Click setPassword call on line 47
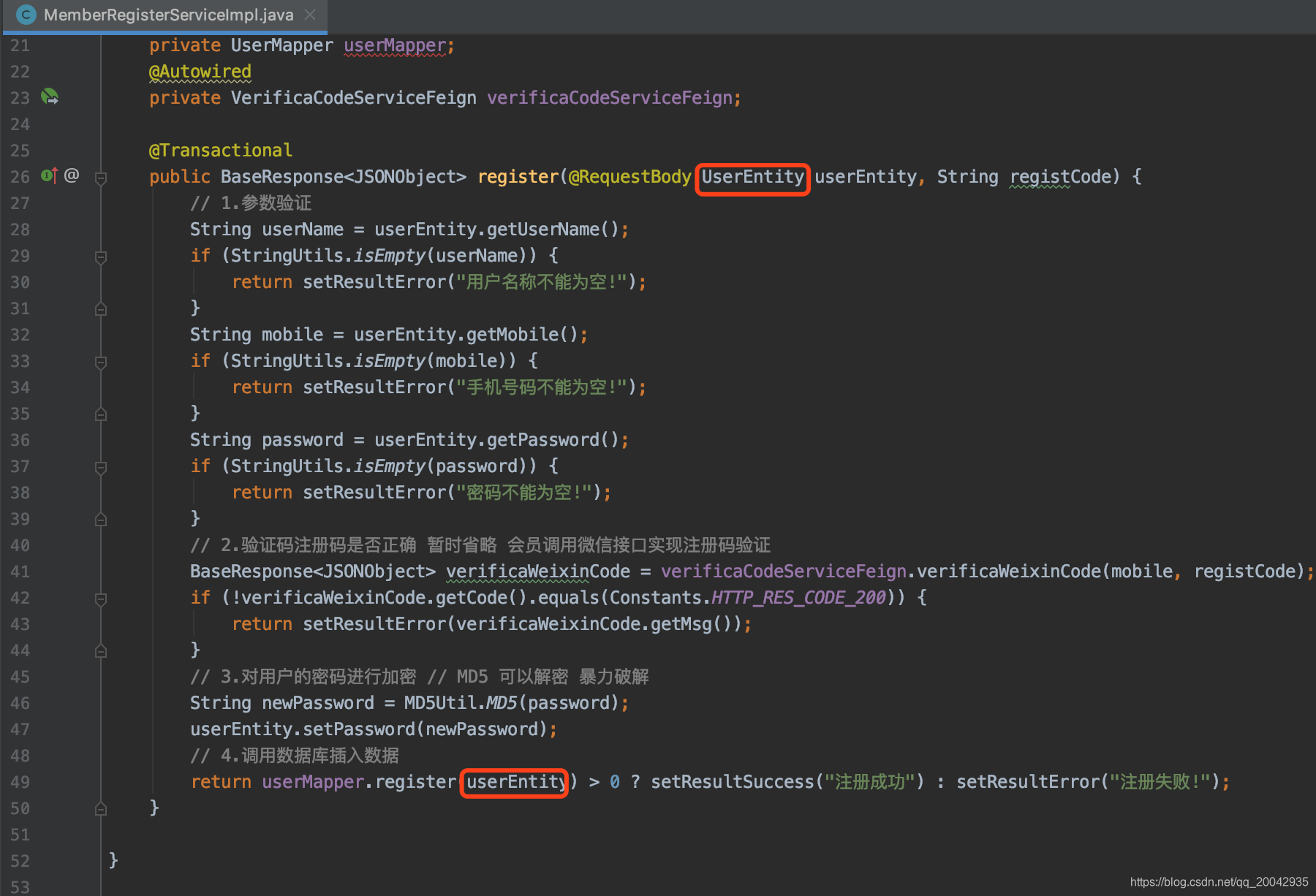The width and height of the screenshot is (1316, 896). pos(359,729)
